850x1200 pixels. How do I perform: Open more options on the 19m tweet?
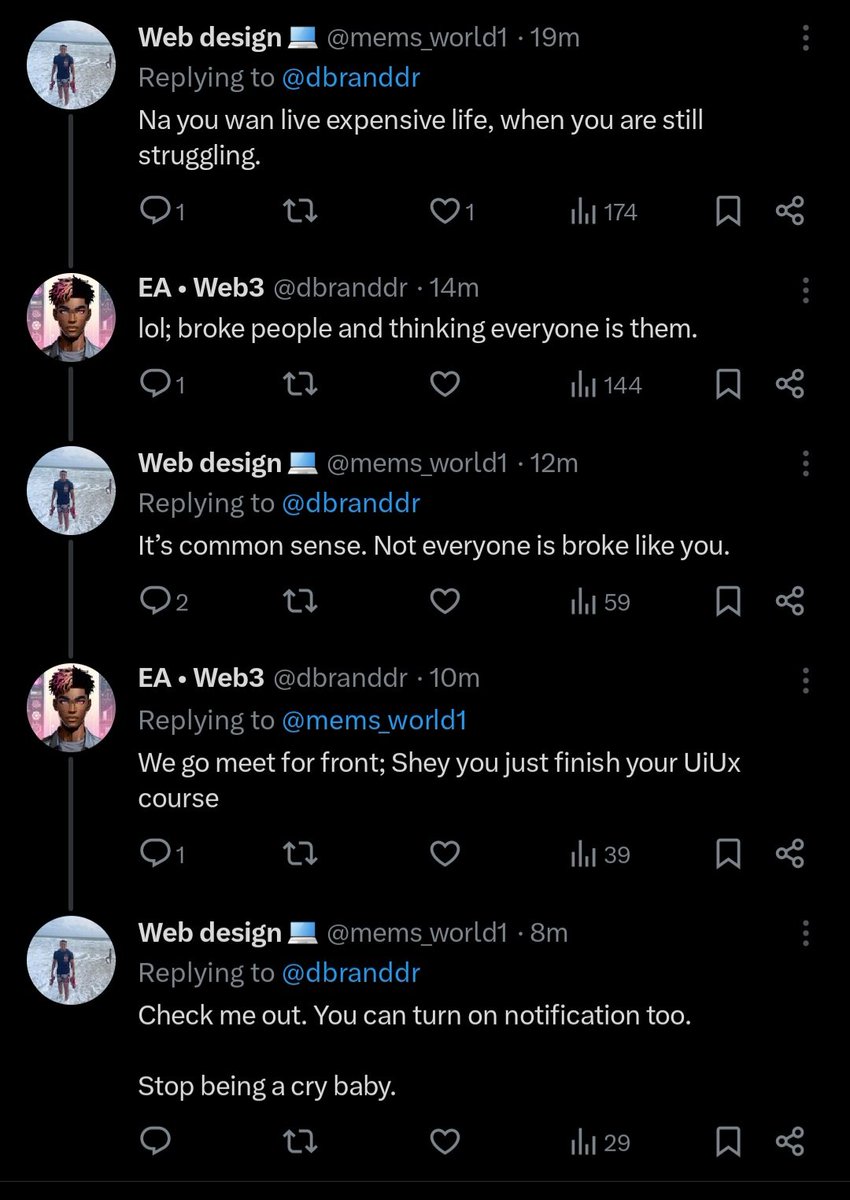tap(806, 39)
